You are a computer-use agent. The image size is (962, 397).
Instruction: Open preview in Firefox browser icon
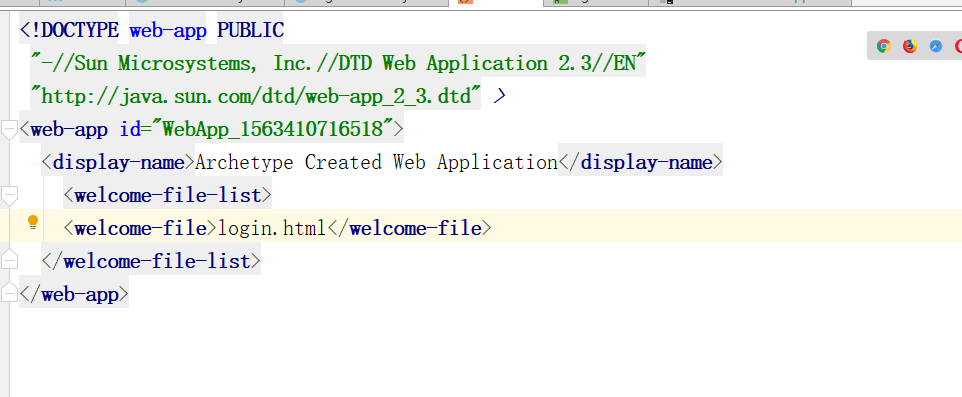point(910,46)
